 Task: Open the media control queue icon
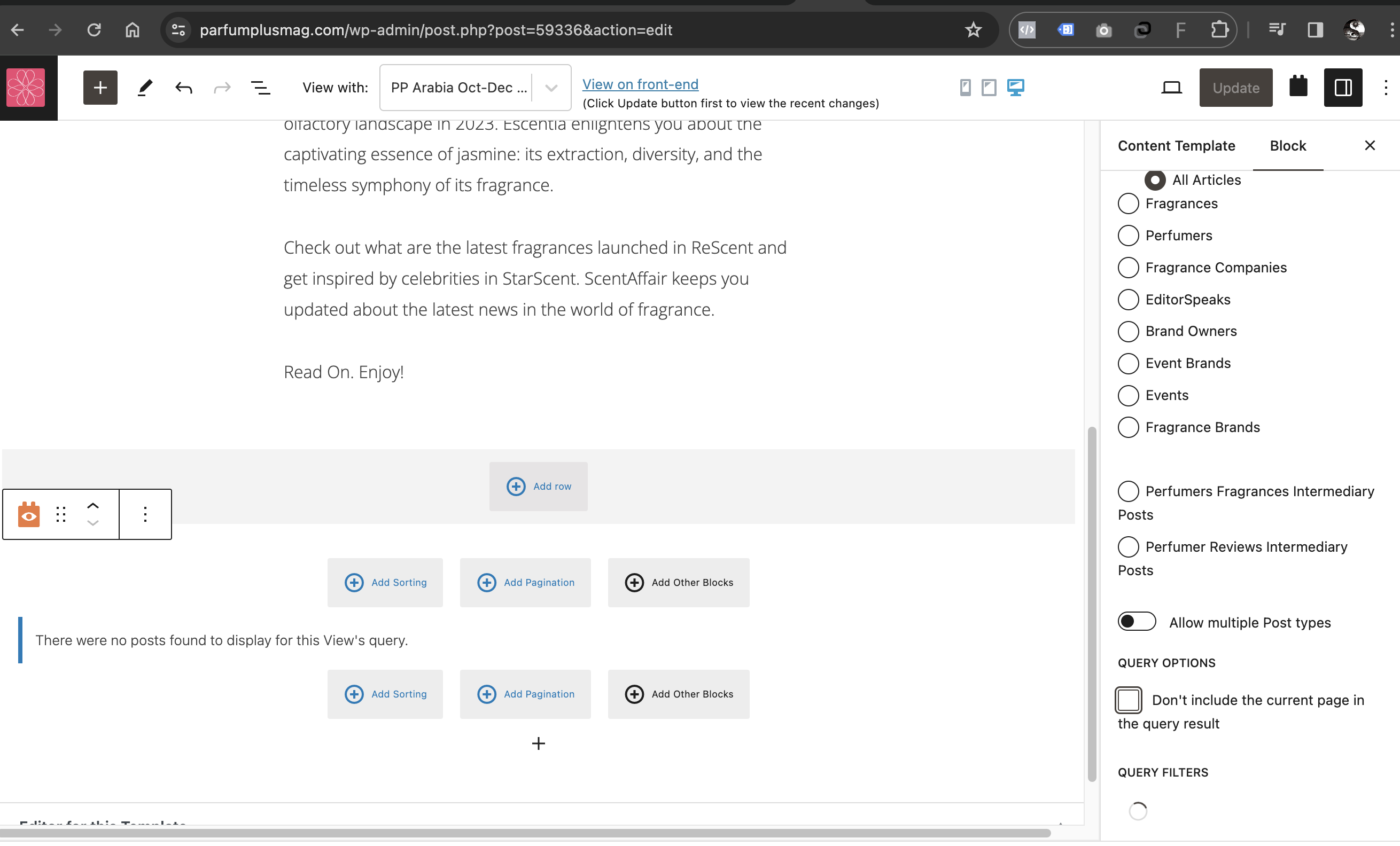point(1277,29)
